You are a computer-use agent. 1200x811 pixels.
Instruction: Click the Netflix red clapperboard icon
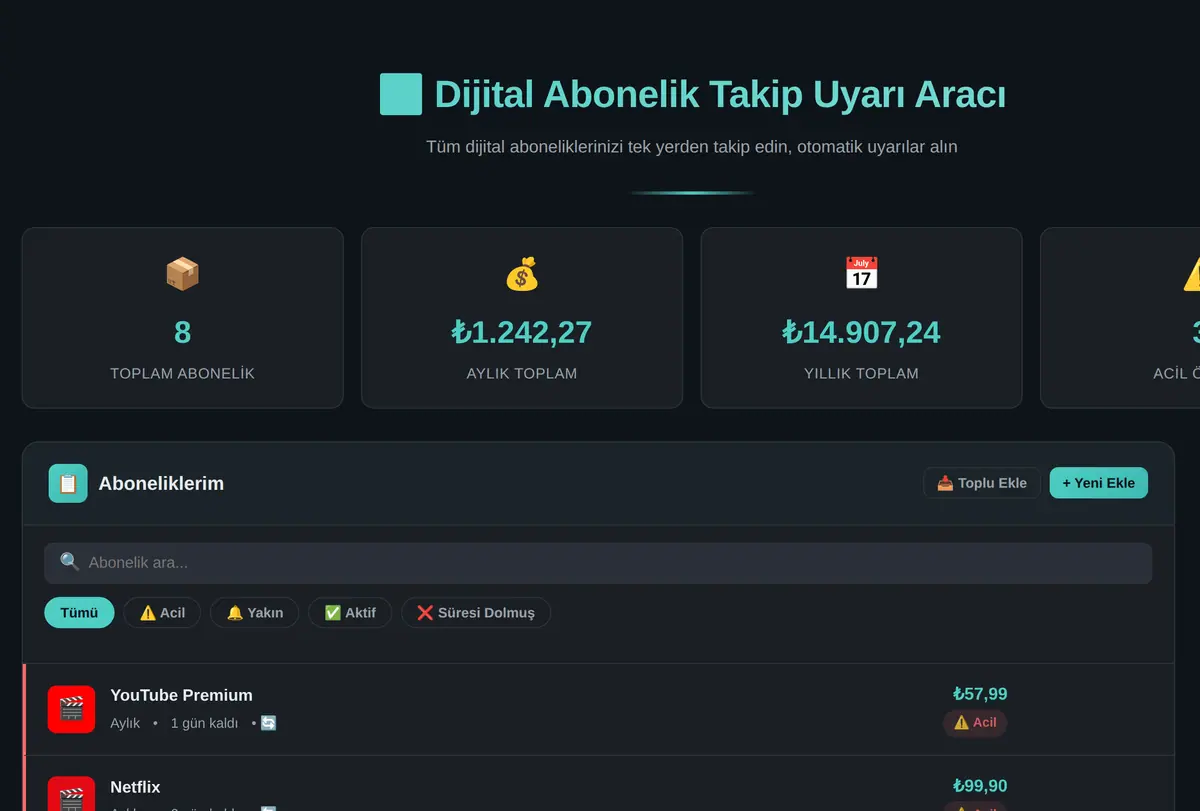(x=71, y=794)
